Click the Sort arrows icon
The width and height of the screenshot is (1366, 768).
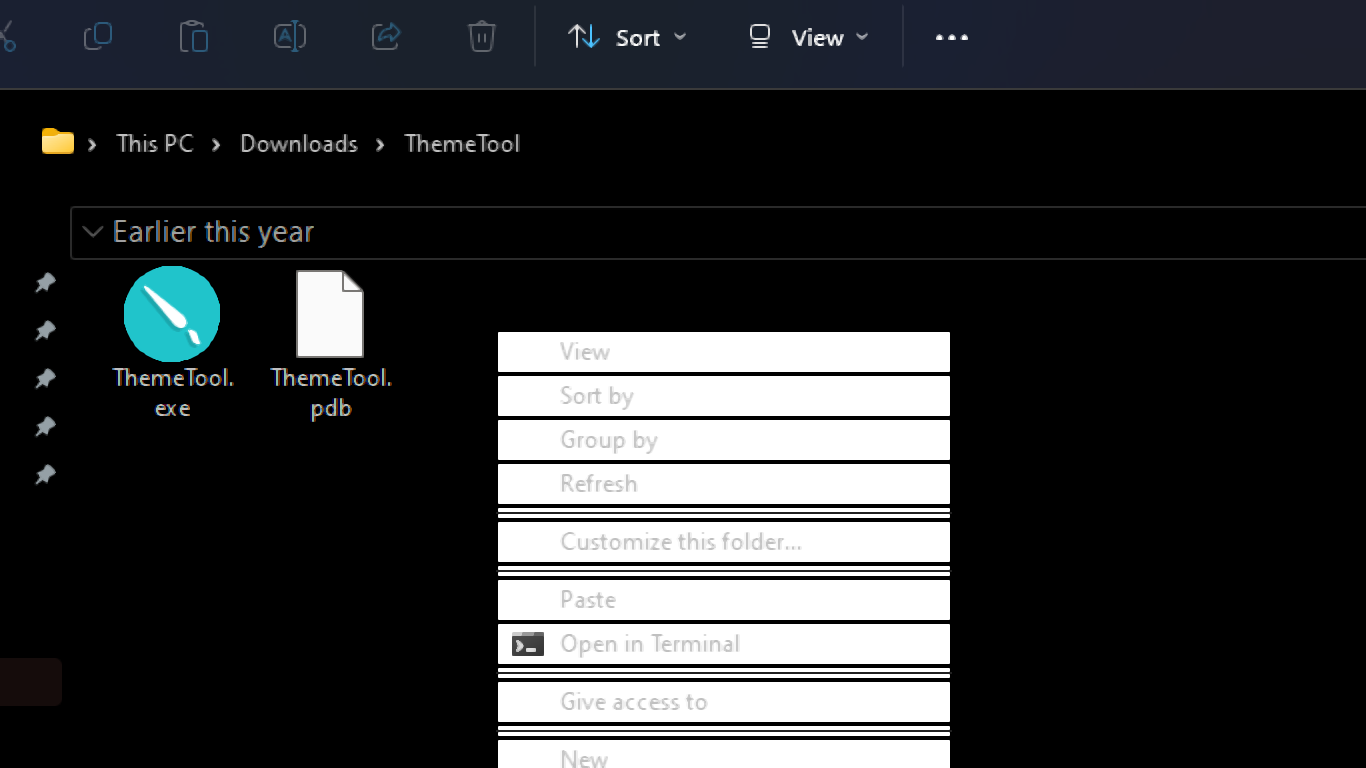click(x=583, y=37)
